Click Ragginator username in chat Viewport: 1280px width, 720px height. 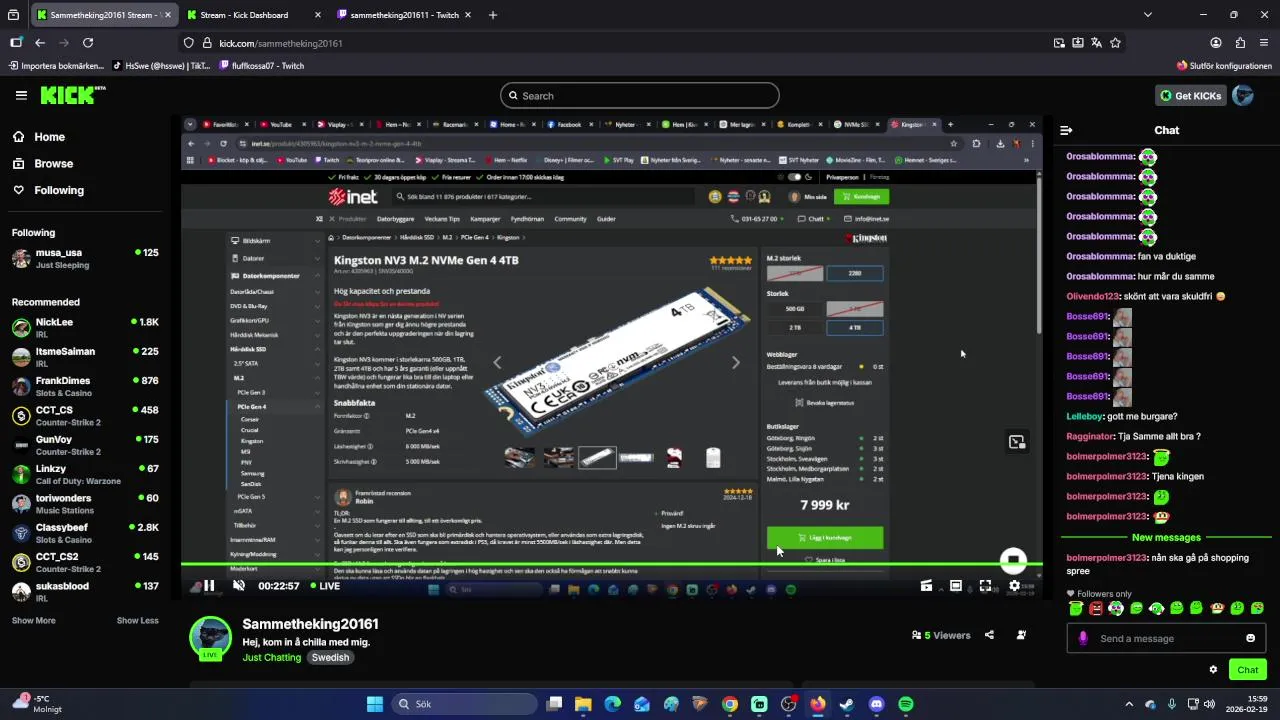(x=1090, y=437)
